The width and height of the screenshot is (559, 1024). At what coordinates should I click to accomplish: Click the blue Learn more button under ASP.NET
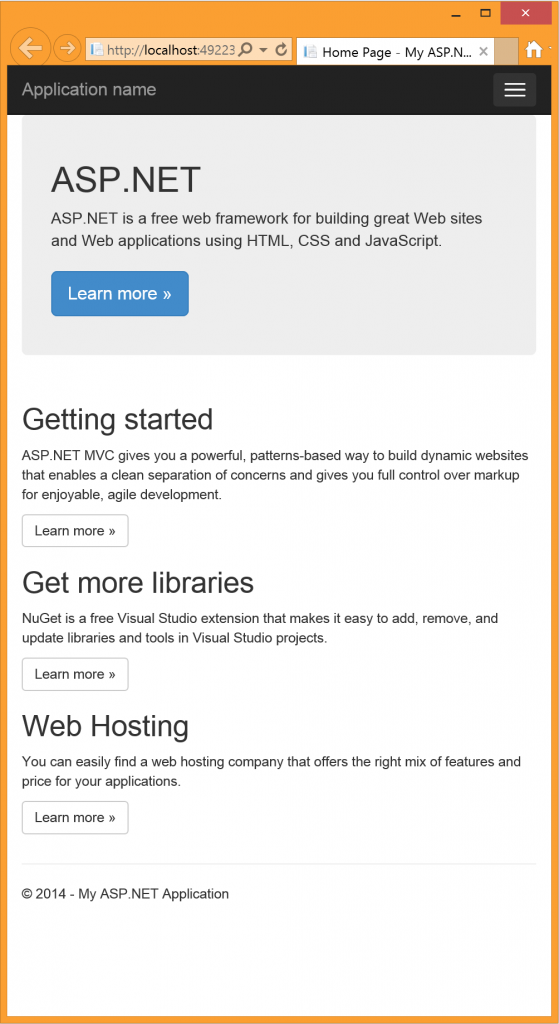[x=120, y=294]
